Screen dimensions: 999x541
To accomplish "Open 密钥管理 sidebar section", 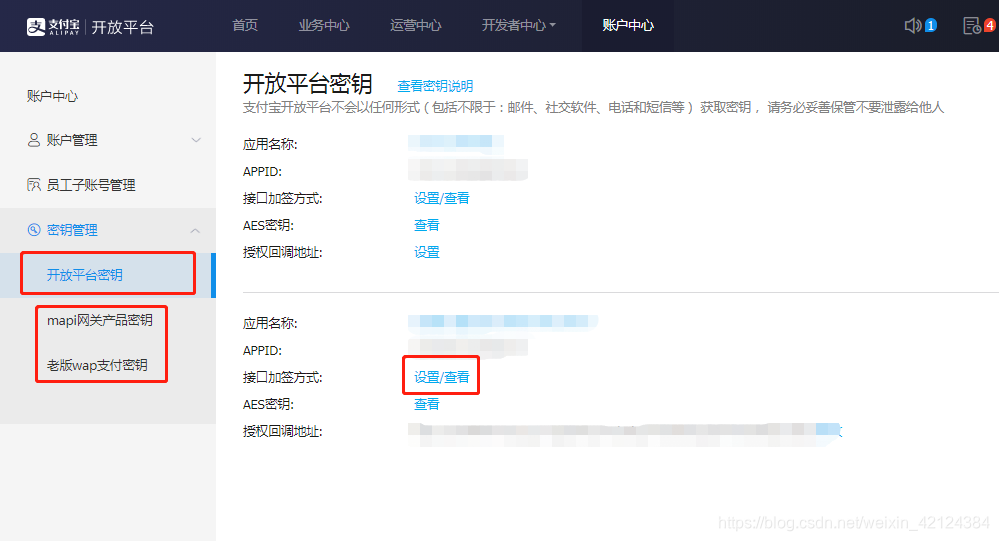I will 108,230.
